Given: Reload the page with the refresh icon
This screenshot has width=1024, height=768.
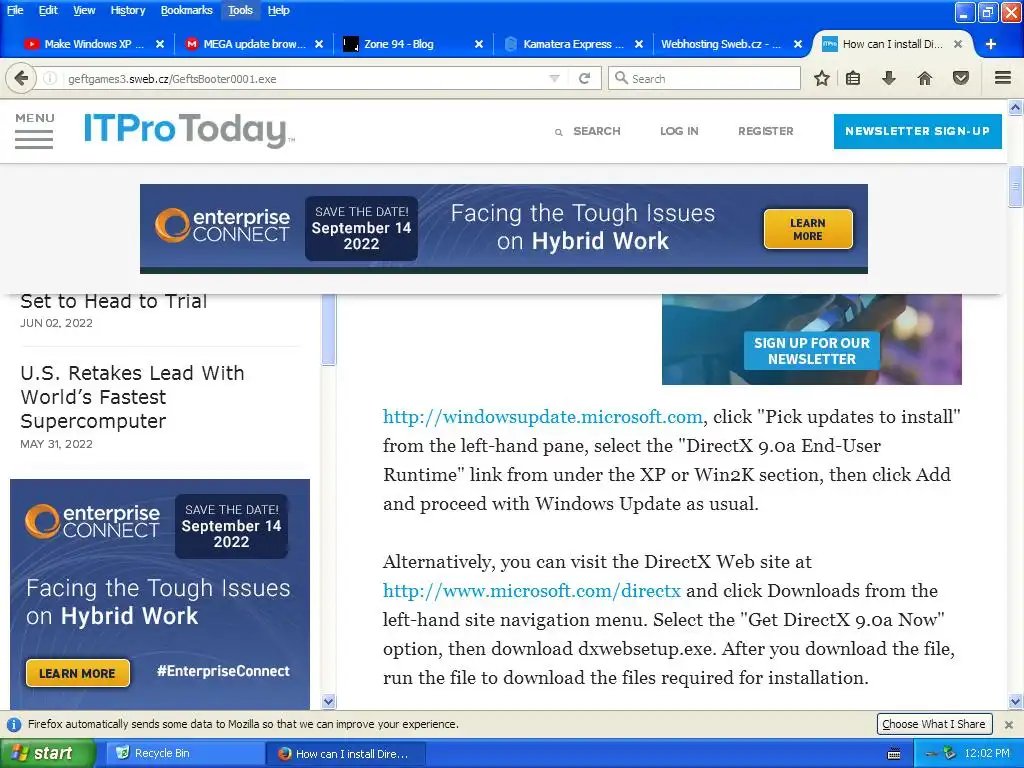Looking at the screenshot, I should coord(584,78).
